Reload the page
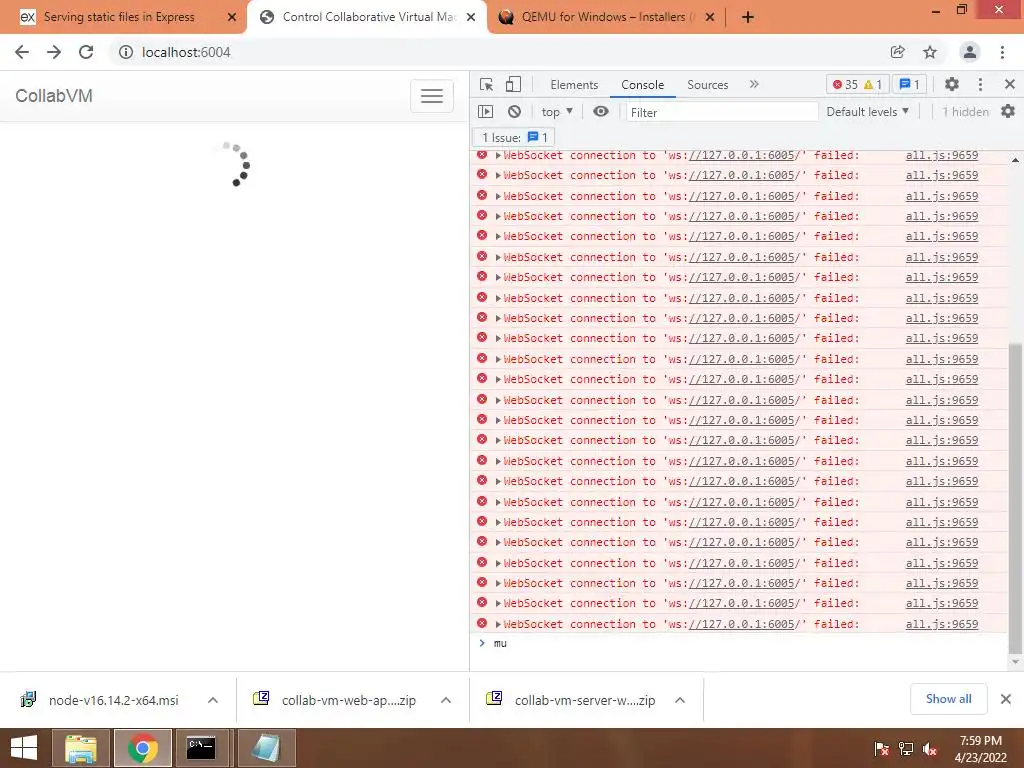This screenshot has height=768, width=1024. click(x=86, y=52)
